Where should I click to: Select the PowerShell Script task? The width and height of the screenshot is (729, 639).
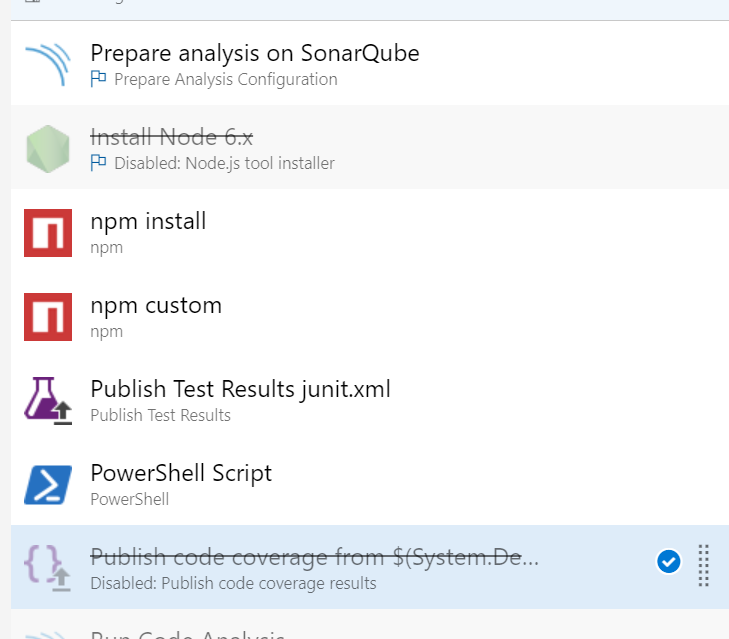(181, 473)
